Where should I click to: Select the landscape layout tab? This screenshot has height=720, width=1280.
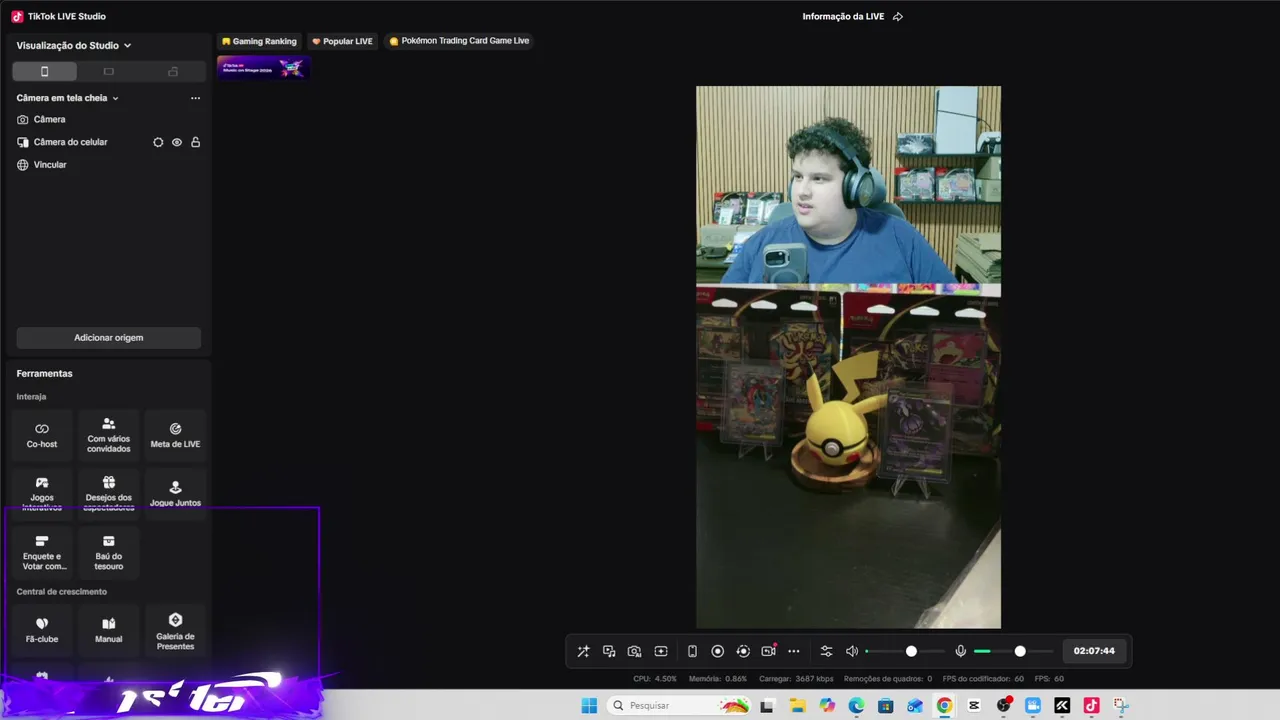109,71
